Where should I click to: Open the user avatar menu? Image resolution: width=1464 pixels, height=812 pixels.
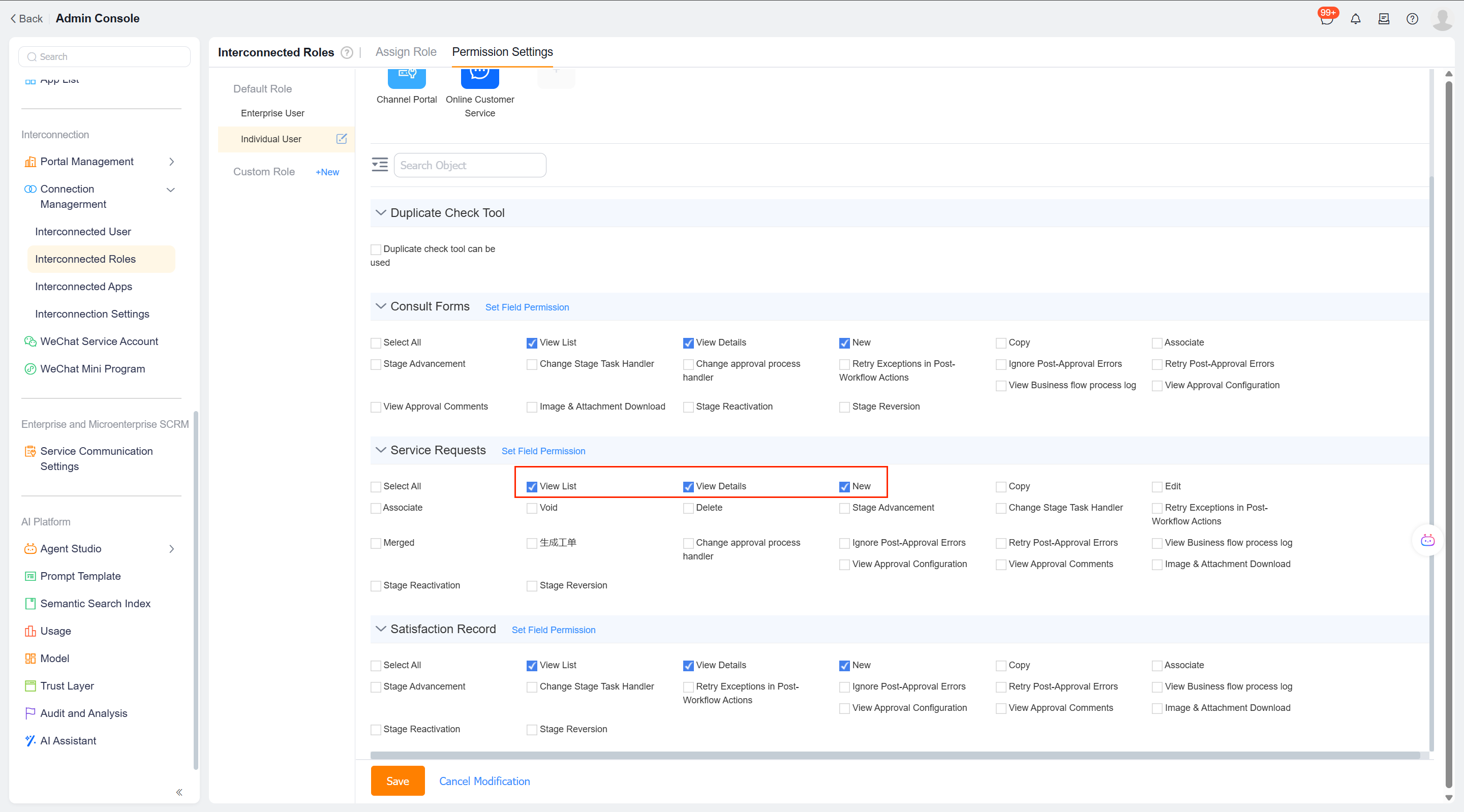1443,19
